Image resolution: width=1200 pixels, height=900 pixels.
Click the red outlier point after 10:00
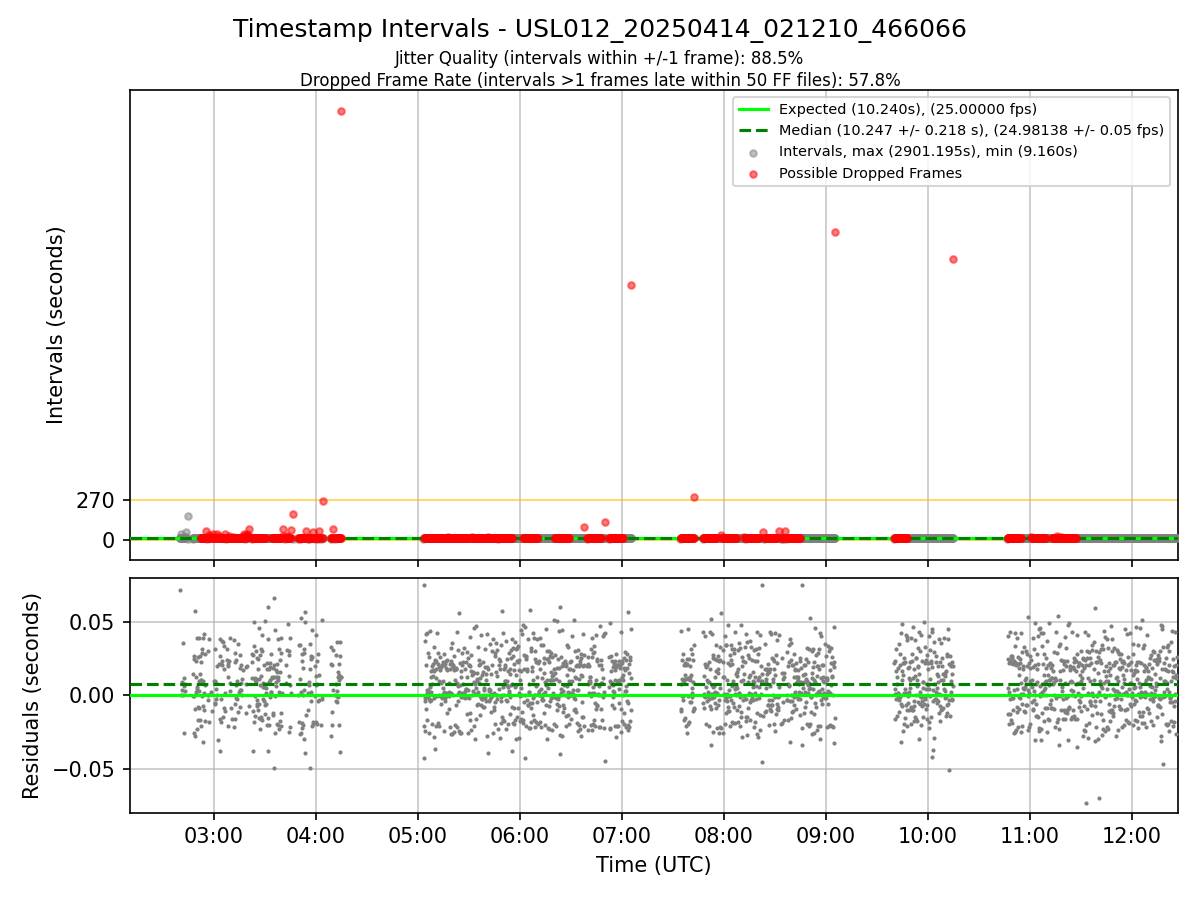pos(953,259)
